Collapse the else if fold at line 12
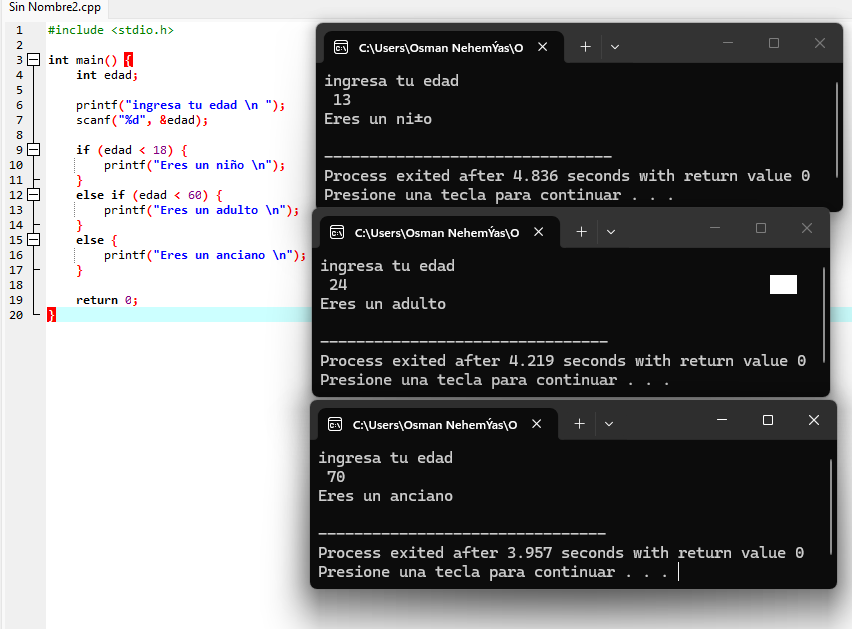The width and height of the screenshot is (852, 629). point(34,195)
